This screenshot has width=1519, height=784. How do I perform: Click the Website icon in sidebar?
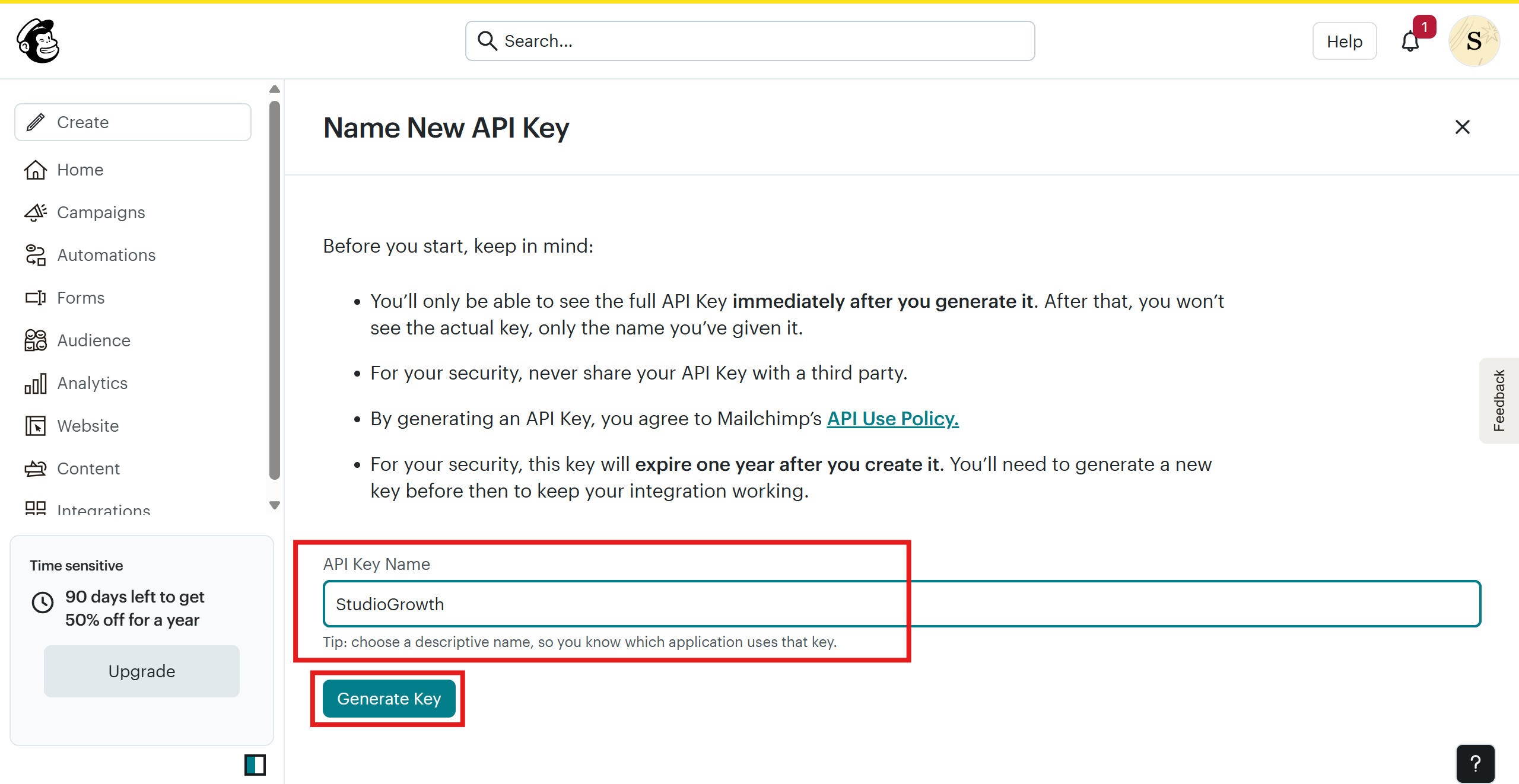coord(36,426)
